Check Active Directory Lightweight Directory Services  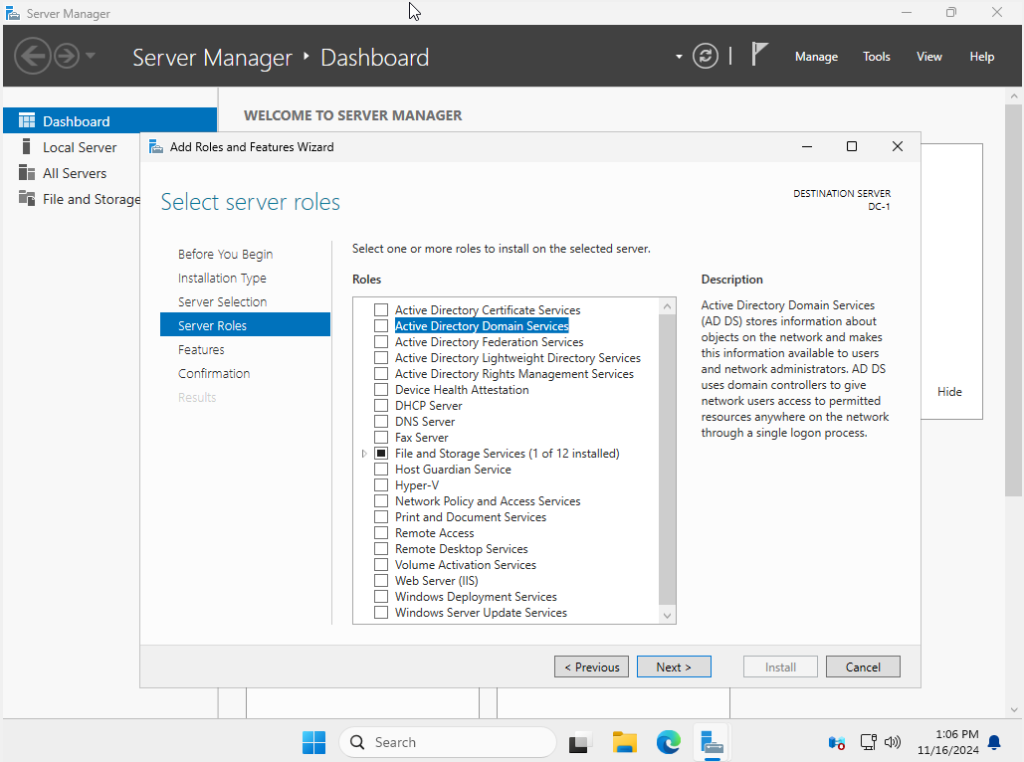pyautogui.click(x=381, y=357)
